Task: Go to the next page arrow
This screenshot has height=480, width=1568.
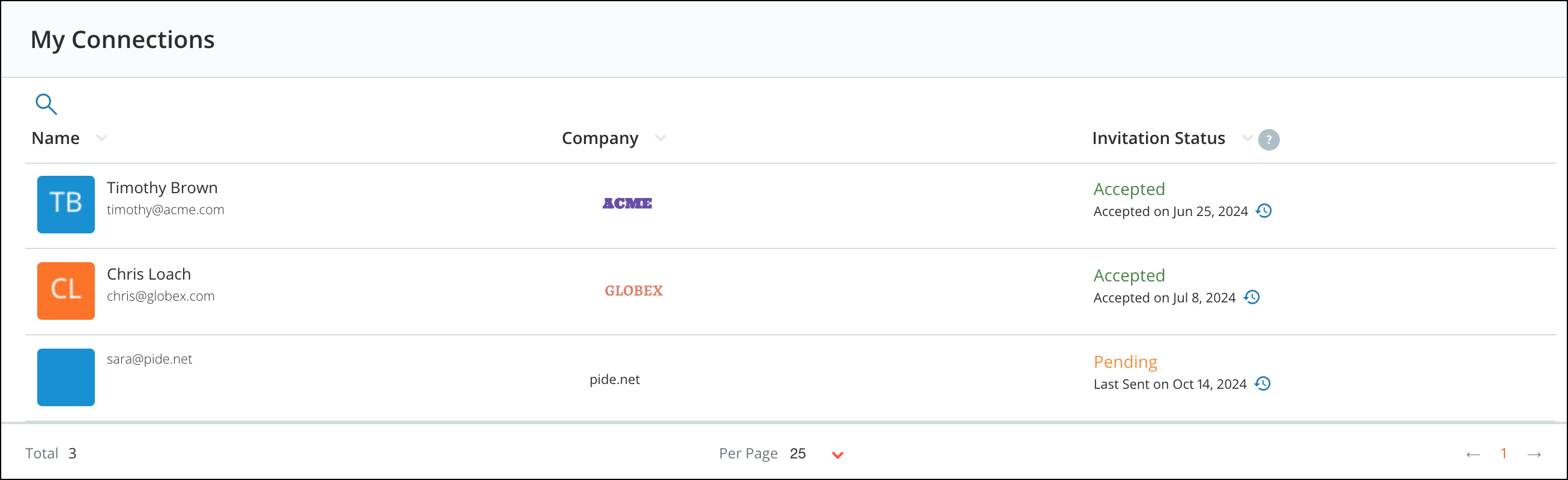Action: click(x=1534, y=454)
